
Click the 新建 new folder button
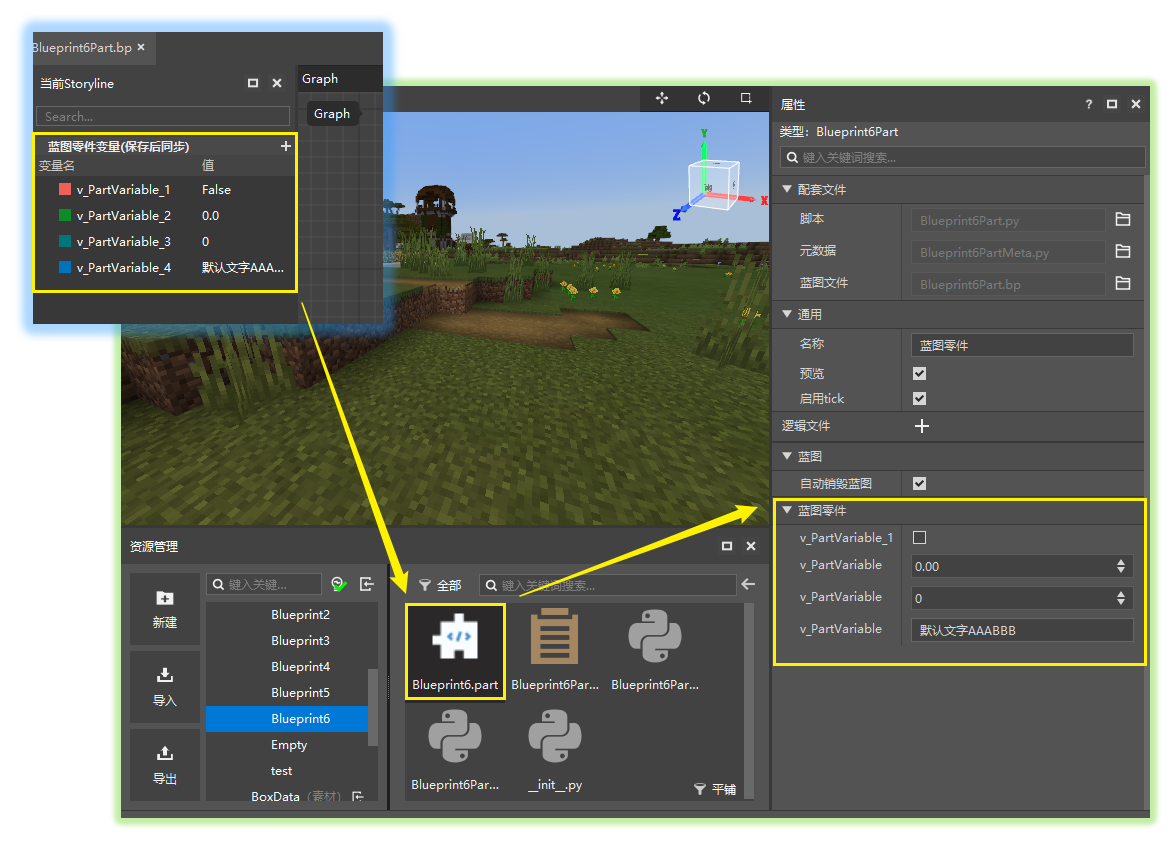click(x=165, y=609)
